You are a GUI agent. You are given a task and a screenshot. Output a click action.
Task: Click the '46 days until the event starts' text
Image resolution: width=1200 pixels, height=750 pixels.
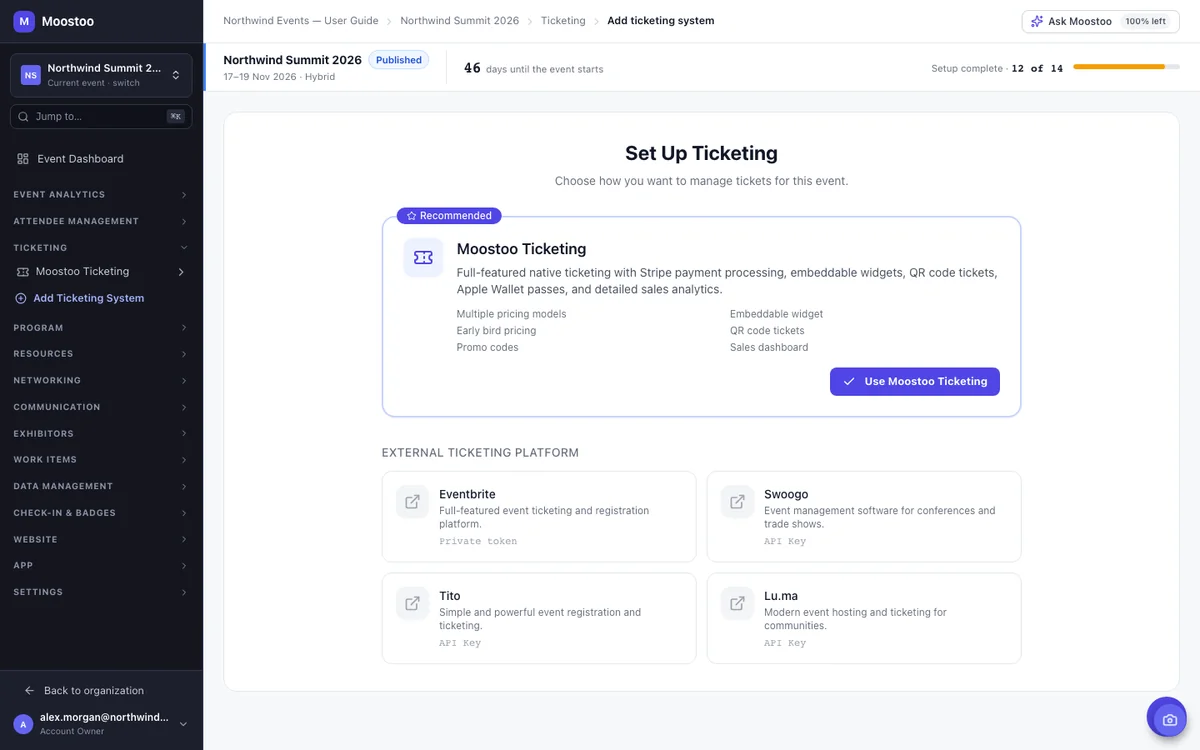click(x=534, y=69)
